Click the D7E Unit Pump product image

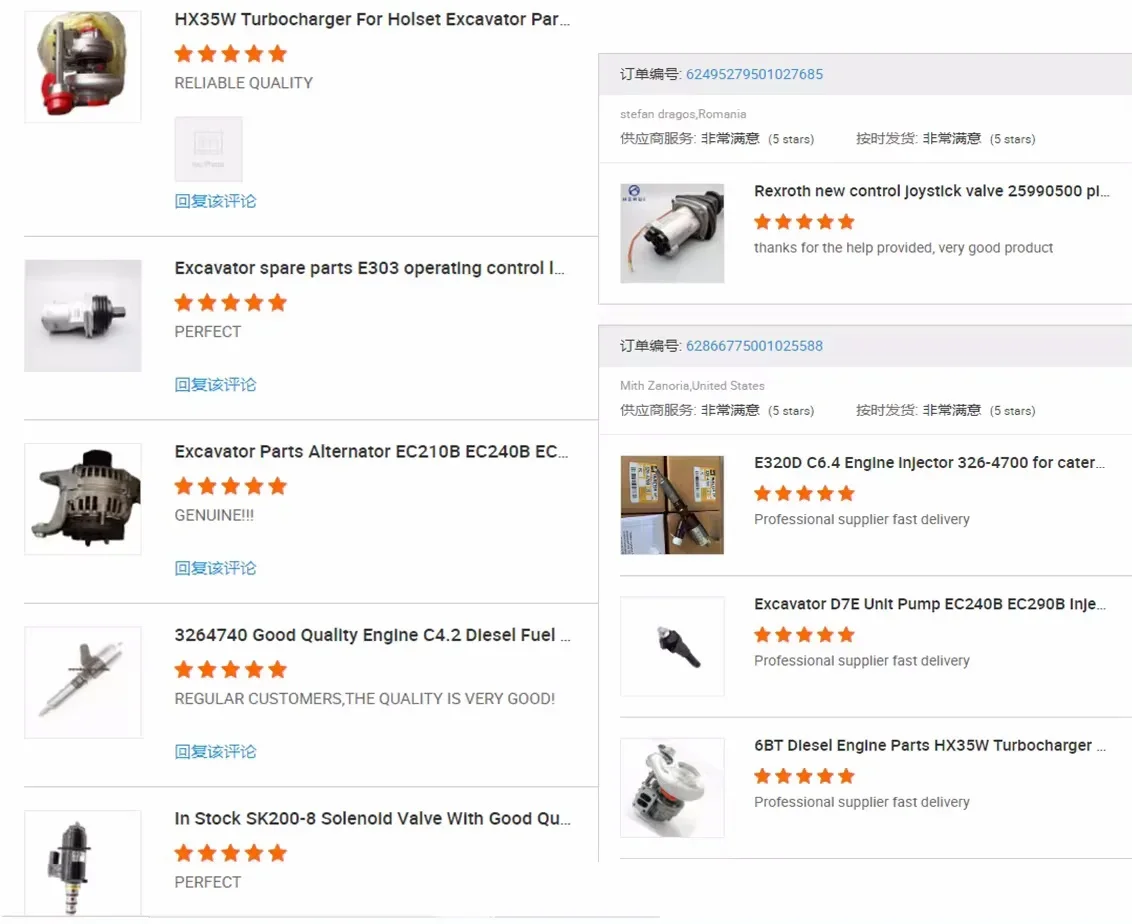pyautogui.click(x=672, y=646)
